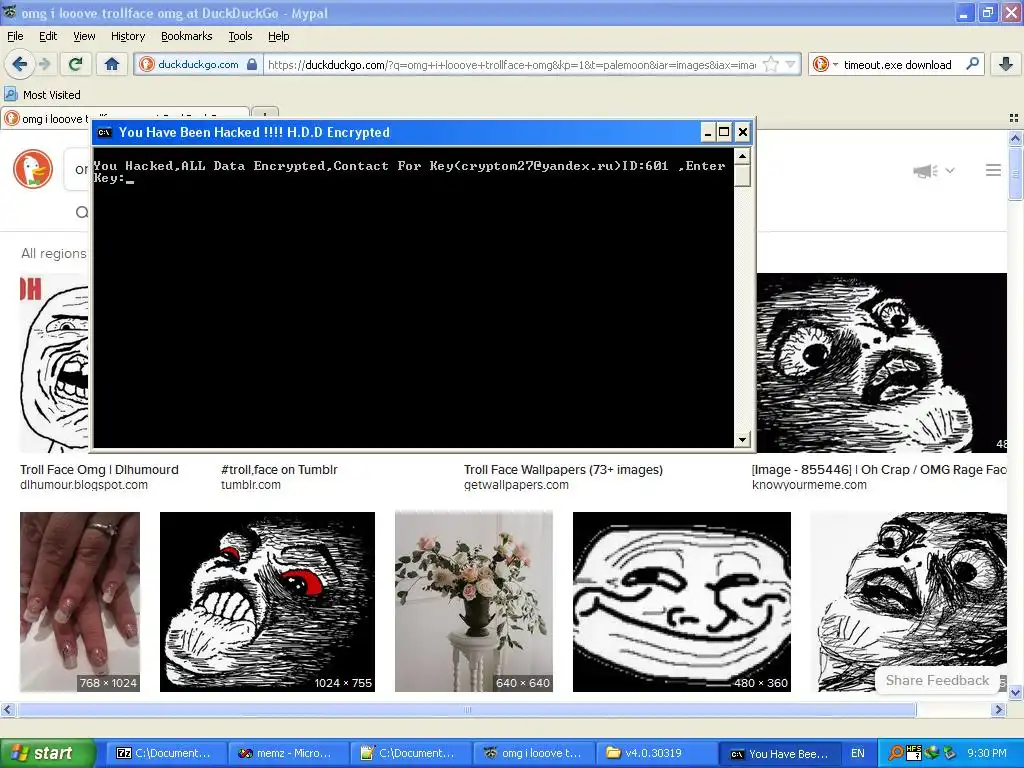Image resolution: width=1024 pixels, height=768 pixels.
Task: Click the search magnifier in the search box
Action: pos(972,64)
